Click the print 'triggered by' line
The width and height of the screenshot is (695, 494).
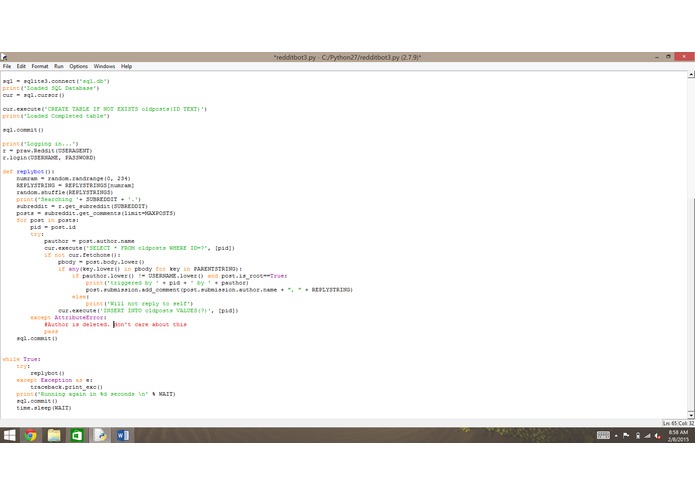click(167, 283)
